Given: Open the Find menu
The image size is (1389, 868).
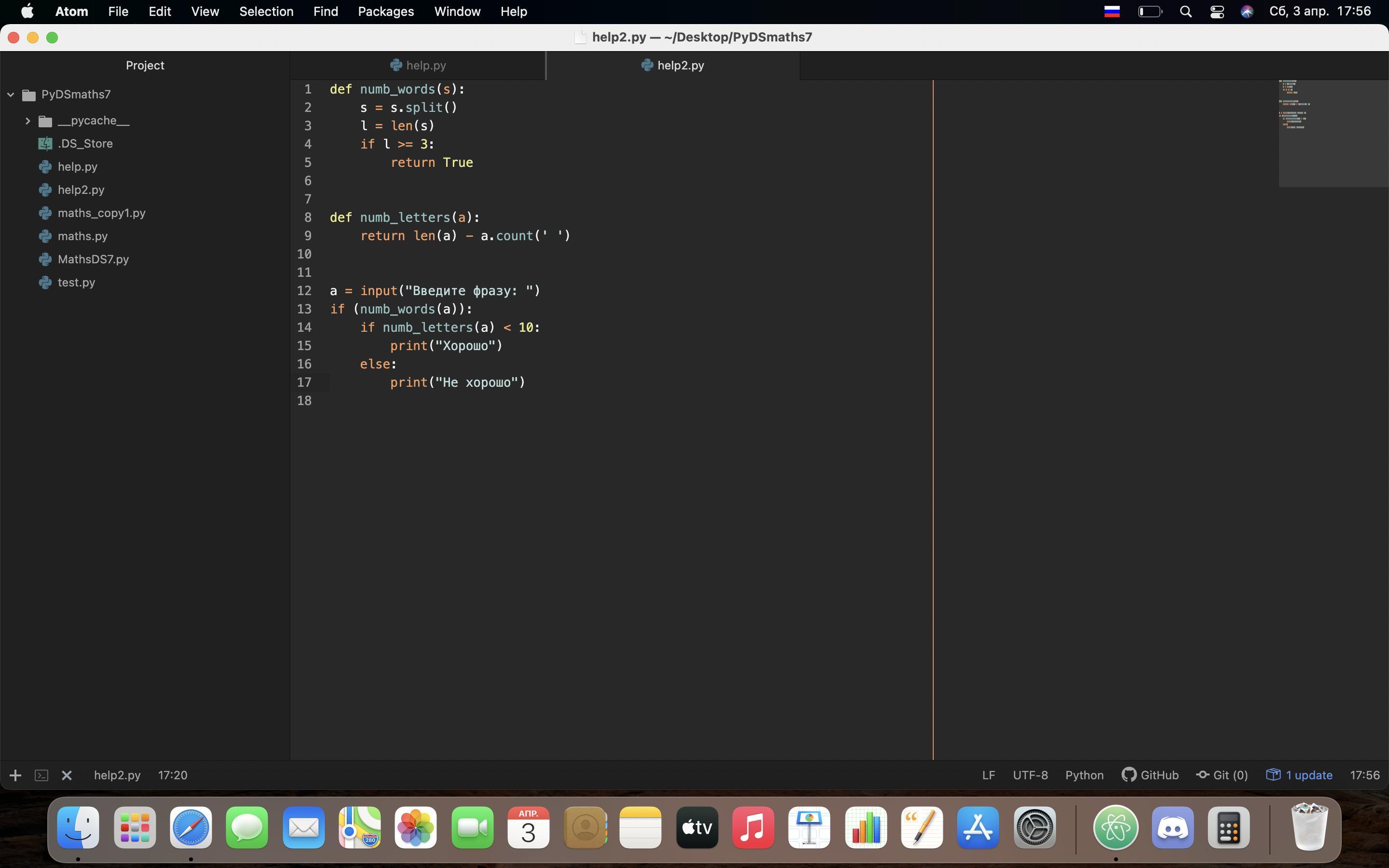Looking at the screenshot, I should 326,12.
